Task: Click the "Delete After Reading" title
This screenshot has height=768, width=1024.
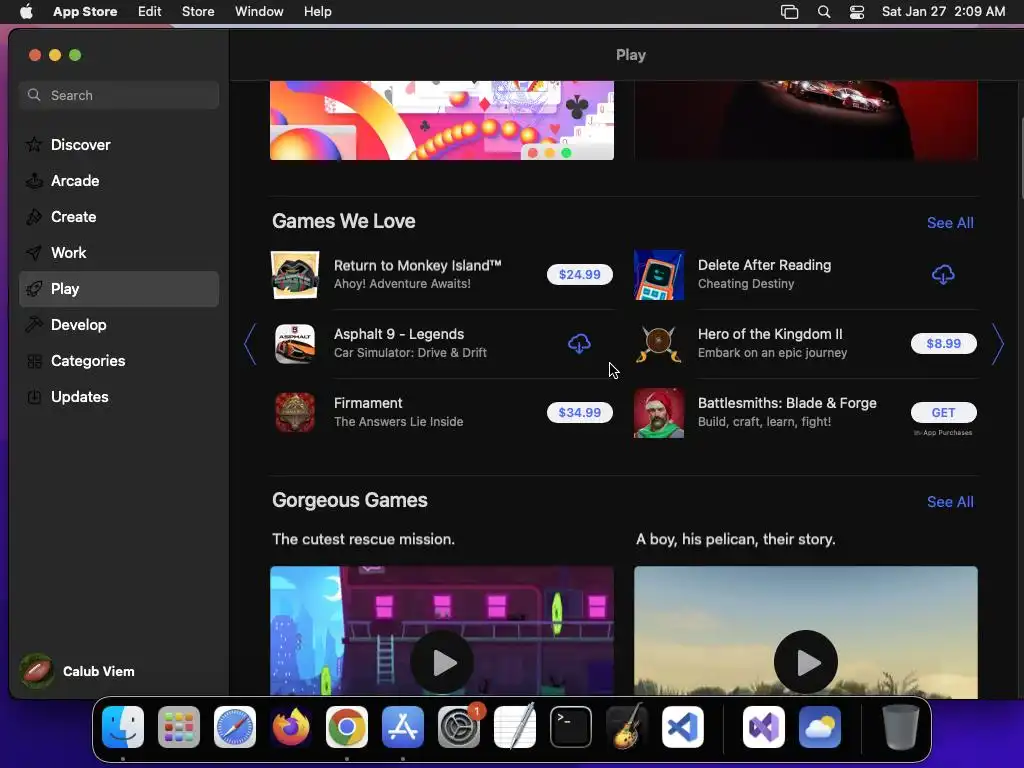Action: pyautogui.click(x=765, y=265)
